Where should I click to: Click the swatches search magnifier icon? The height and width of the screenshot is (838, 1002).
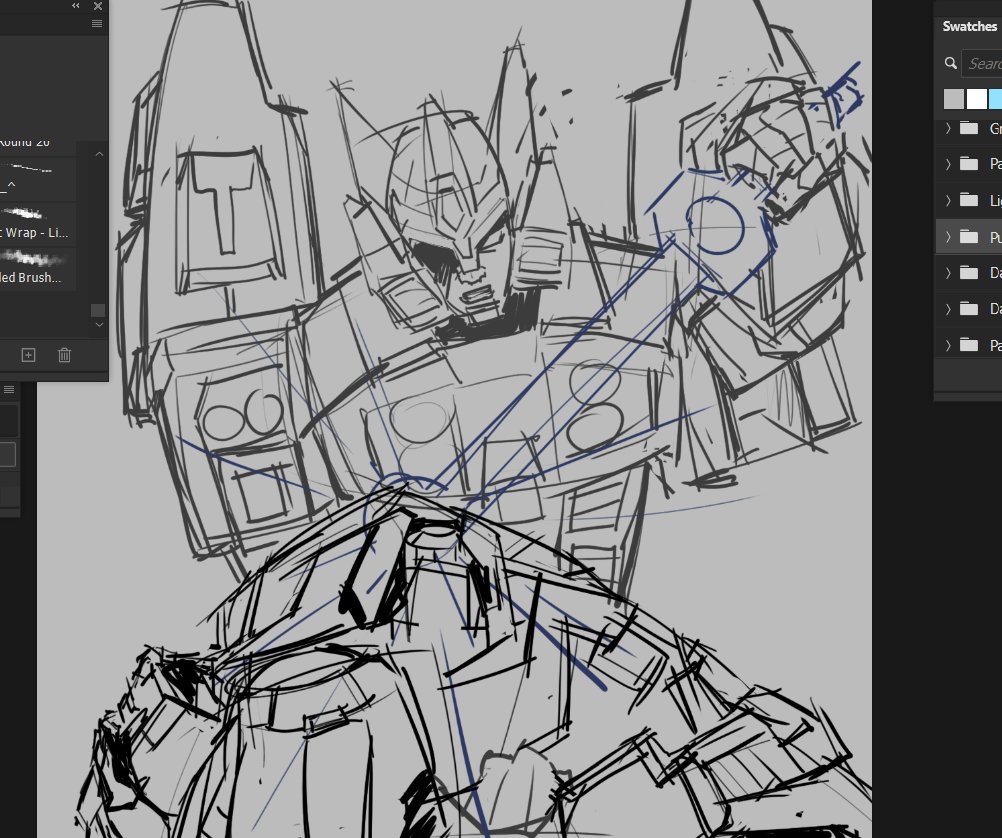951,63
